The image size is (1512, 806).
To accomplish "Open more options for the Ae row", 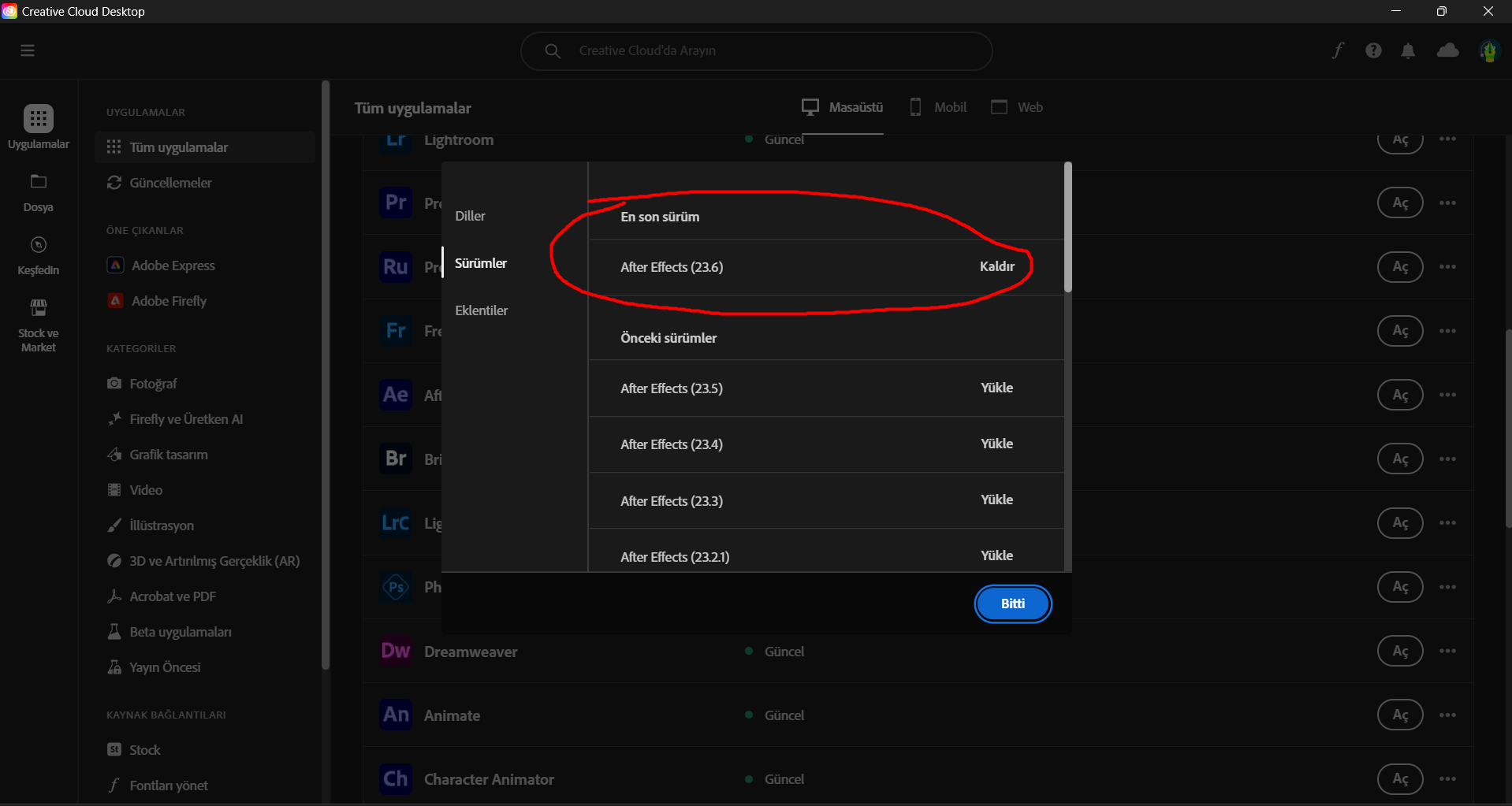I will (x=1447, y=395).
